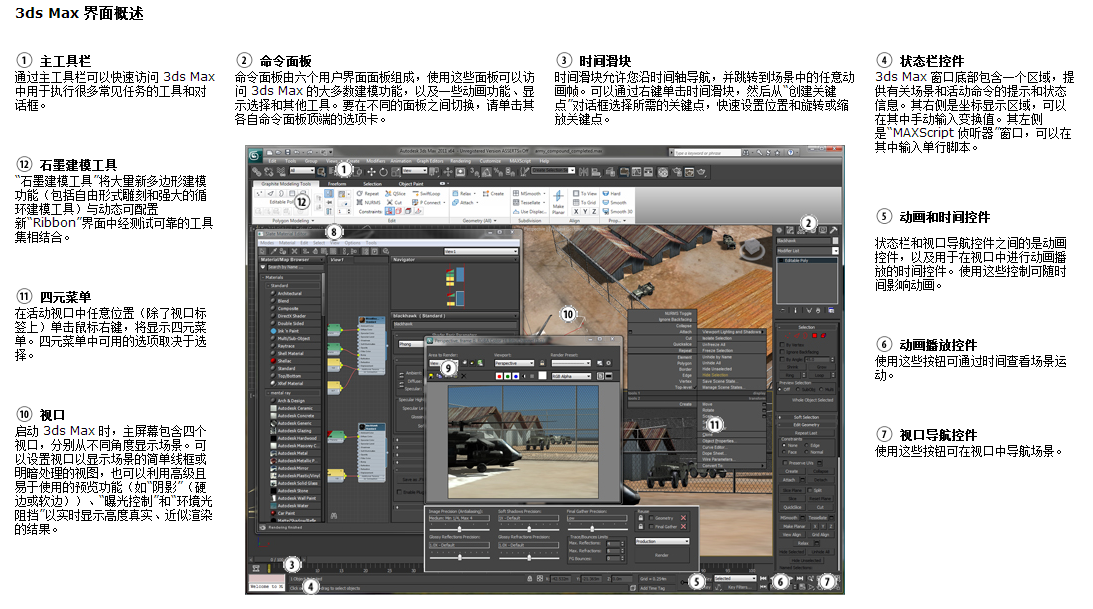1093x609 pixels.
Task: Click the Cut tool in Edit panel
Action: click(395, 202)
